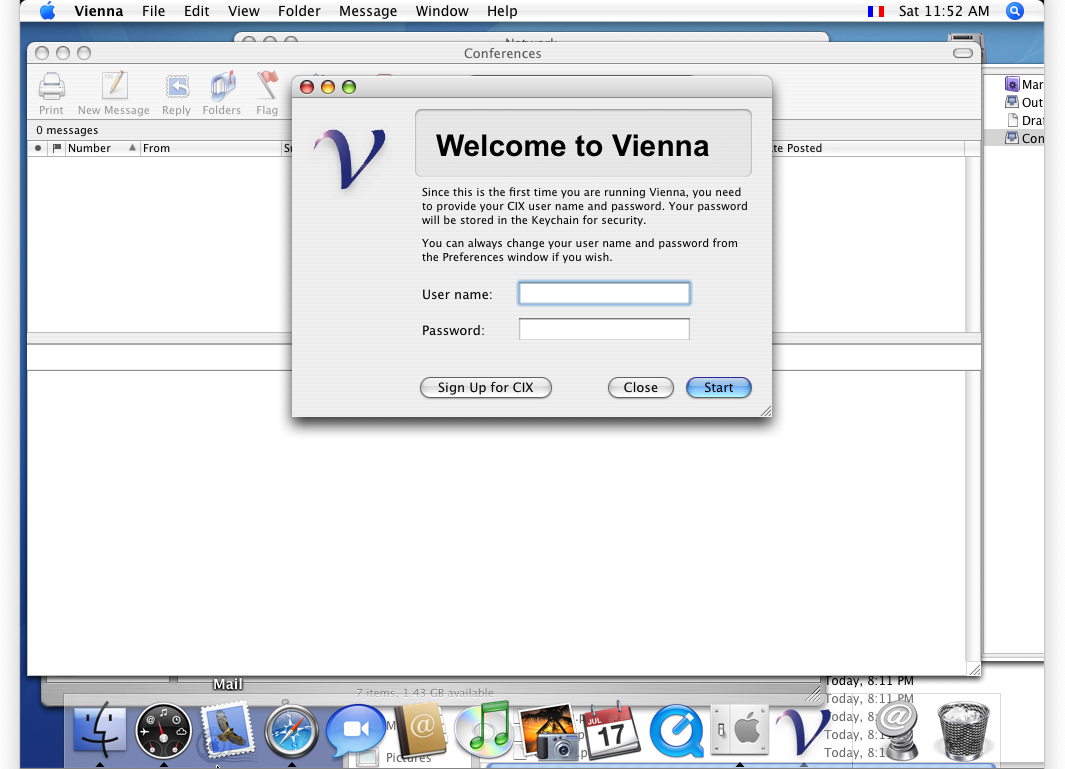
Task: Open the Folders toolbar icon
Action: pos(222,86)
